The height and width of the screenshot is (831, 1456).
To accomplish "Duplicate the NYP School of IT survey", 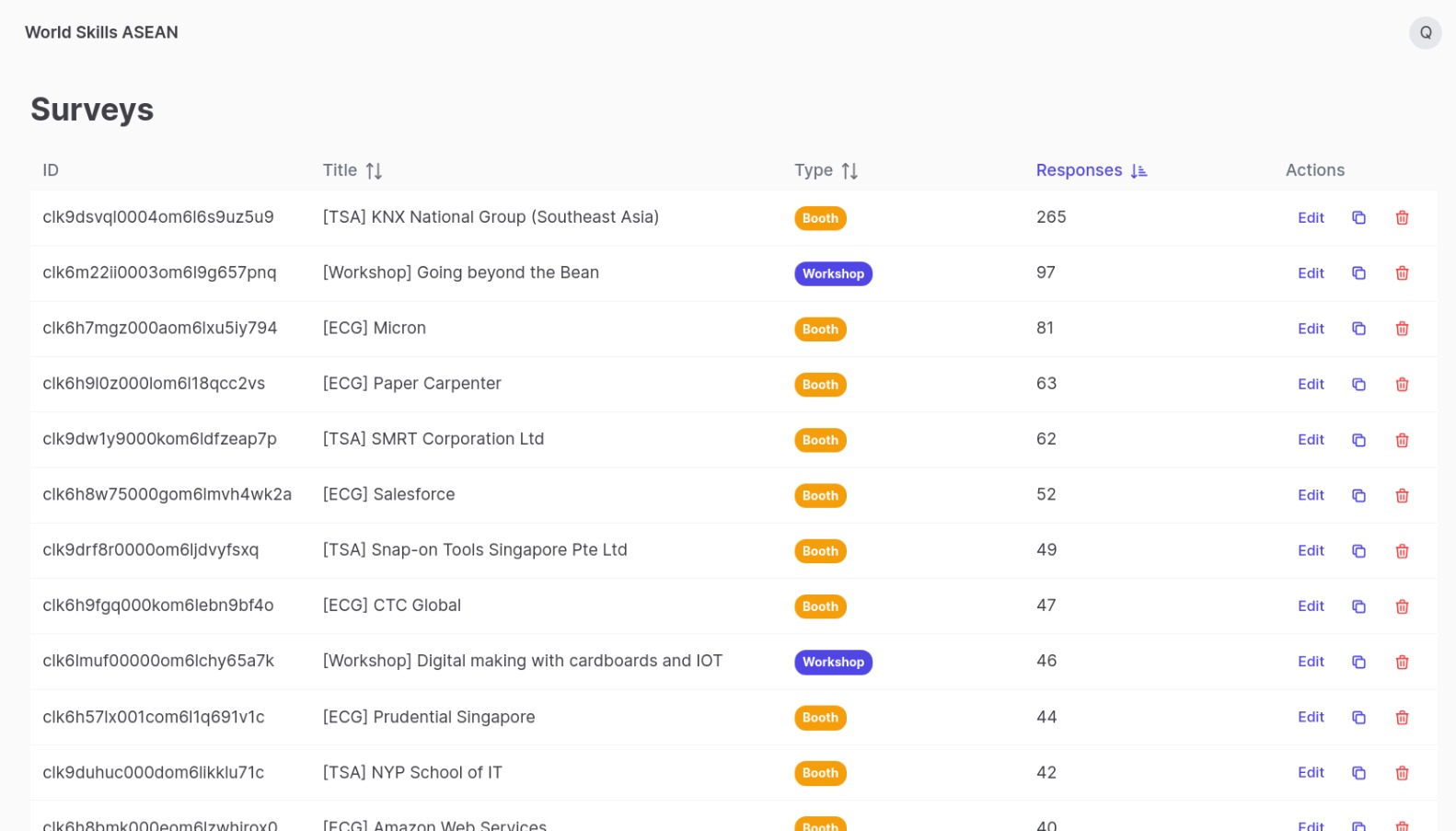I will [1358, 773].
